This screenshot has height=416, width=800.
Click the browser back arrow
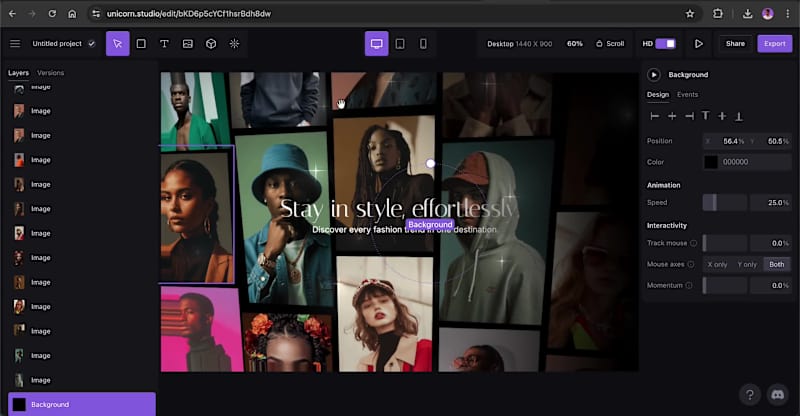pyautogui.click(x=12, y=14)
